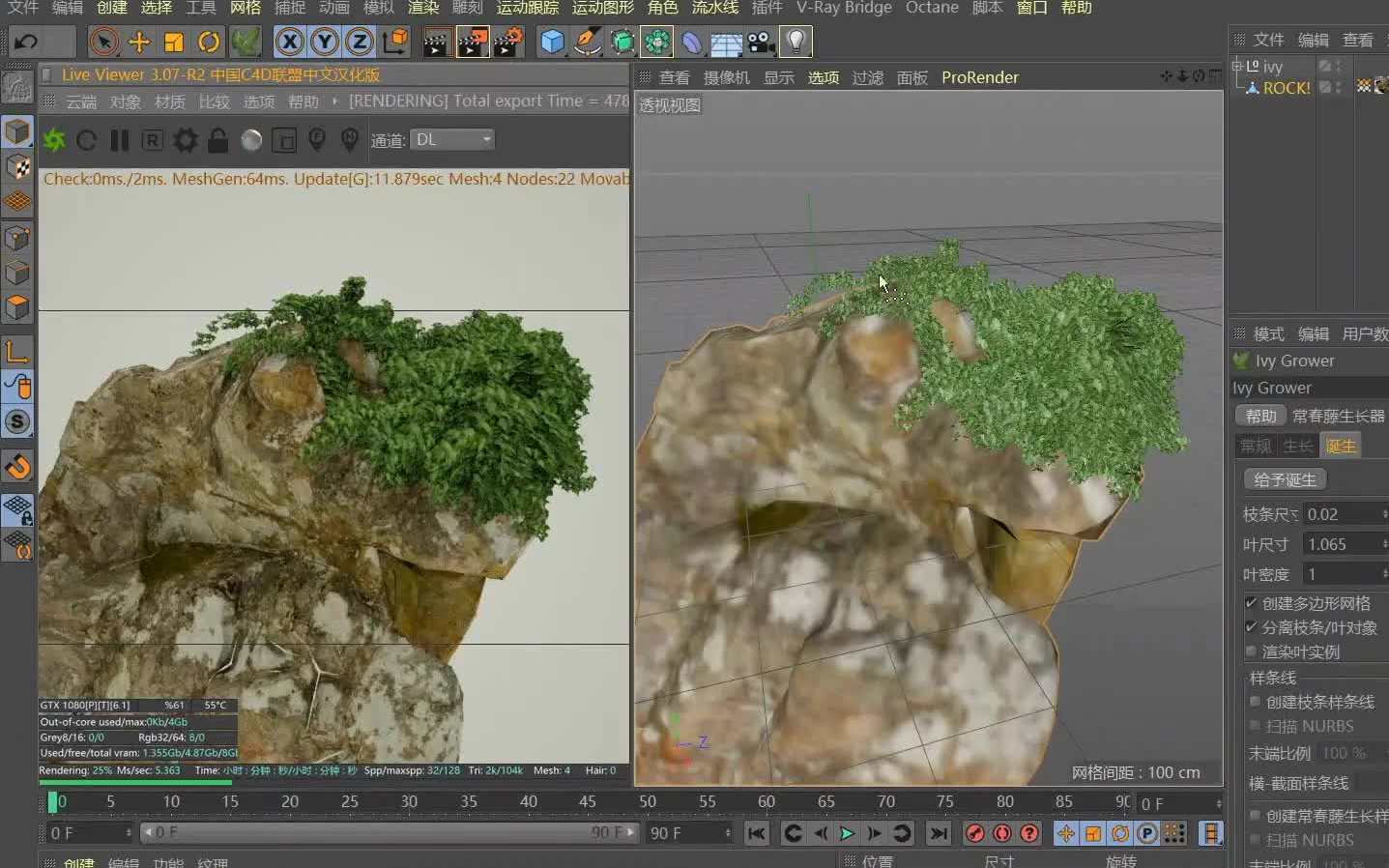The width and height of the screenshot is (1389, 868).
Task: Toggle 创建多边形网格 checkbox
Action: pos(1251,603)
